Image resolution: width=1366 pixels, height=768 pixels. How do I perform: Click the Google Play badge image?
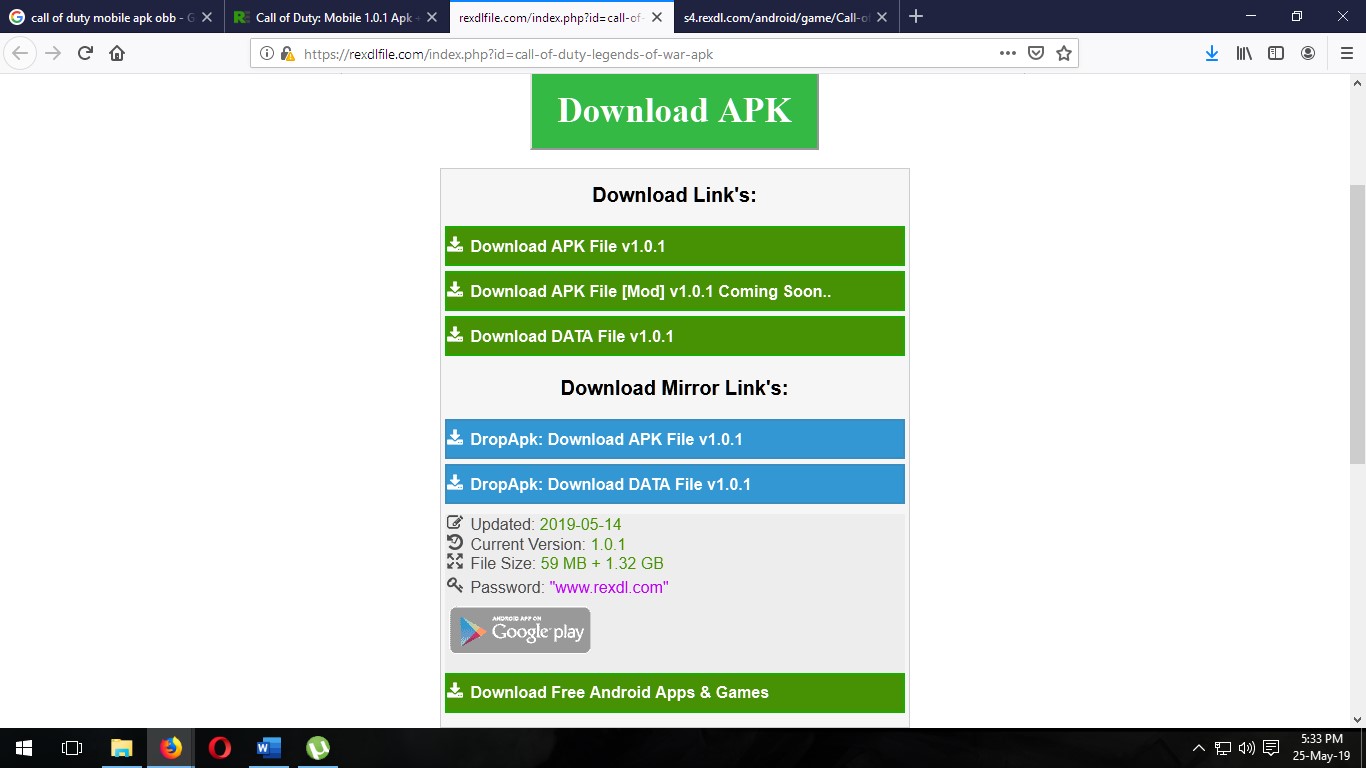pos(519,630)
